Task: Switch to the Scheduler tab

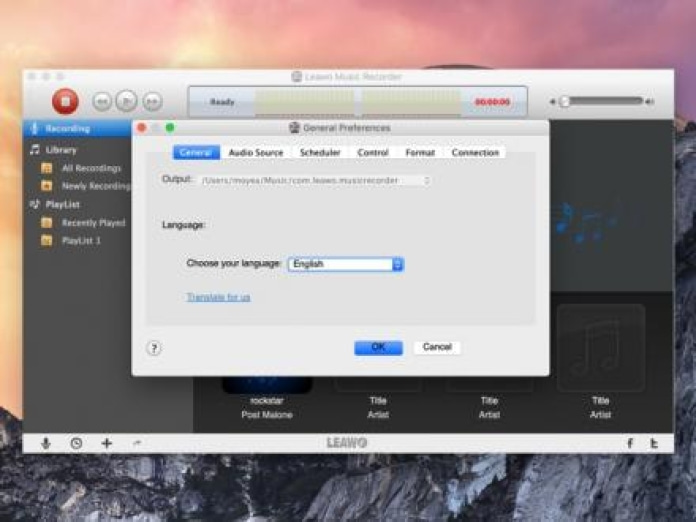Action: click(320, 152)
